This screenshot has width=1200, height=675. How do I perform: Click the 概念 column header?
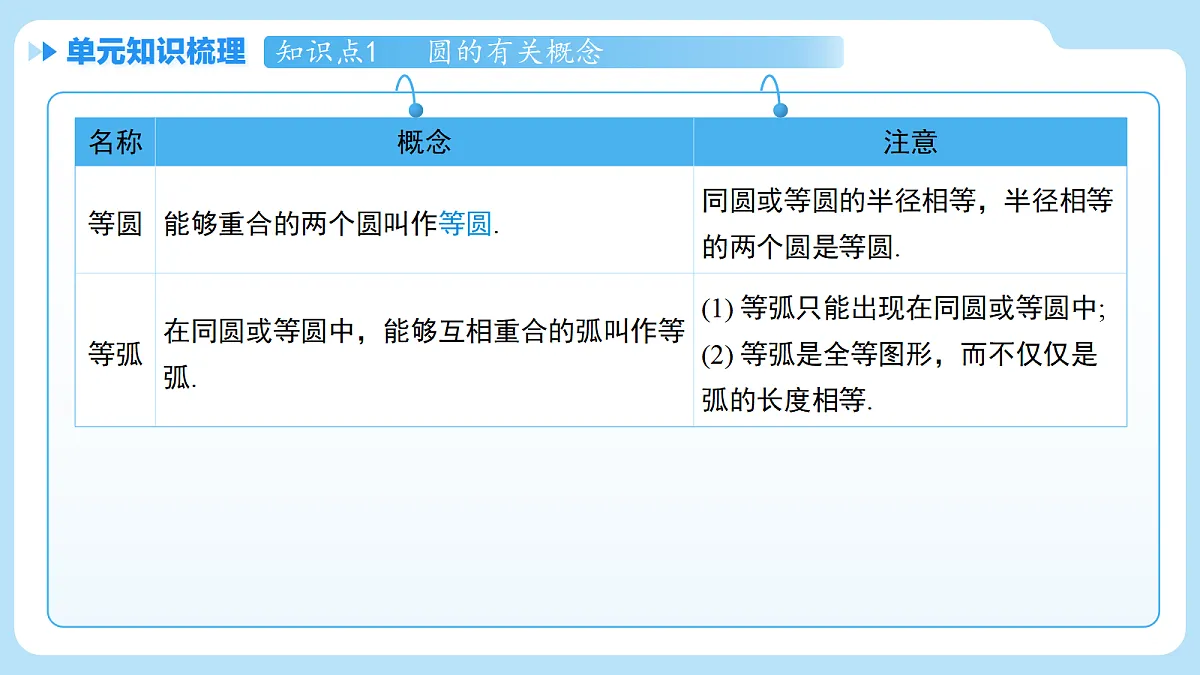tap(424, 142)
